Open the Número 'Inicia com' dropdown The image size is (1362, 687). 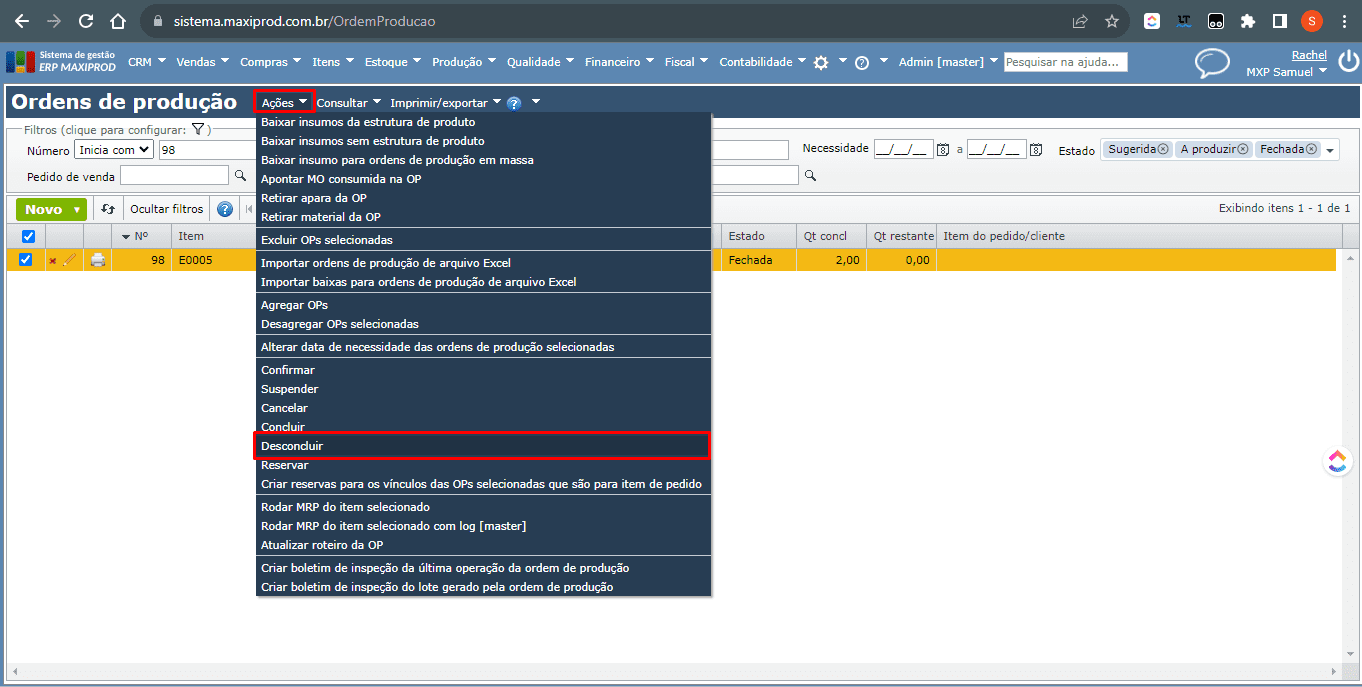point(114,149)
